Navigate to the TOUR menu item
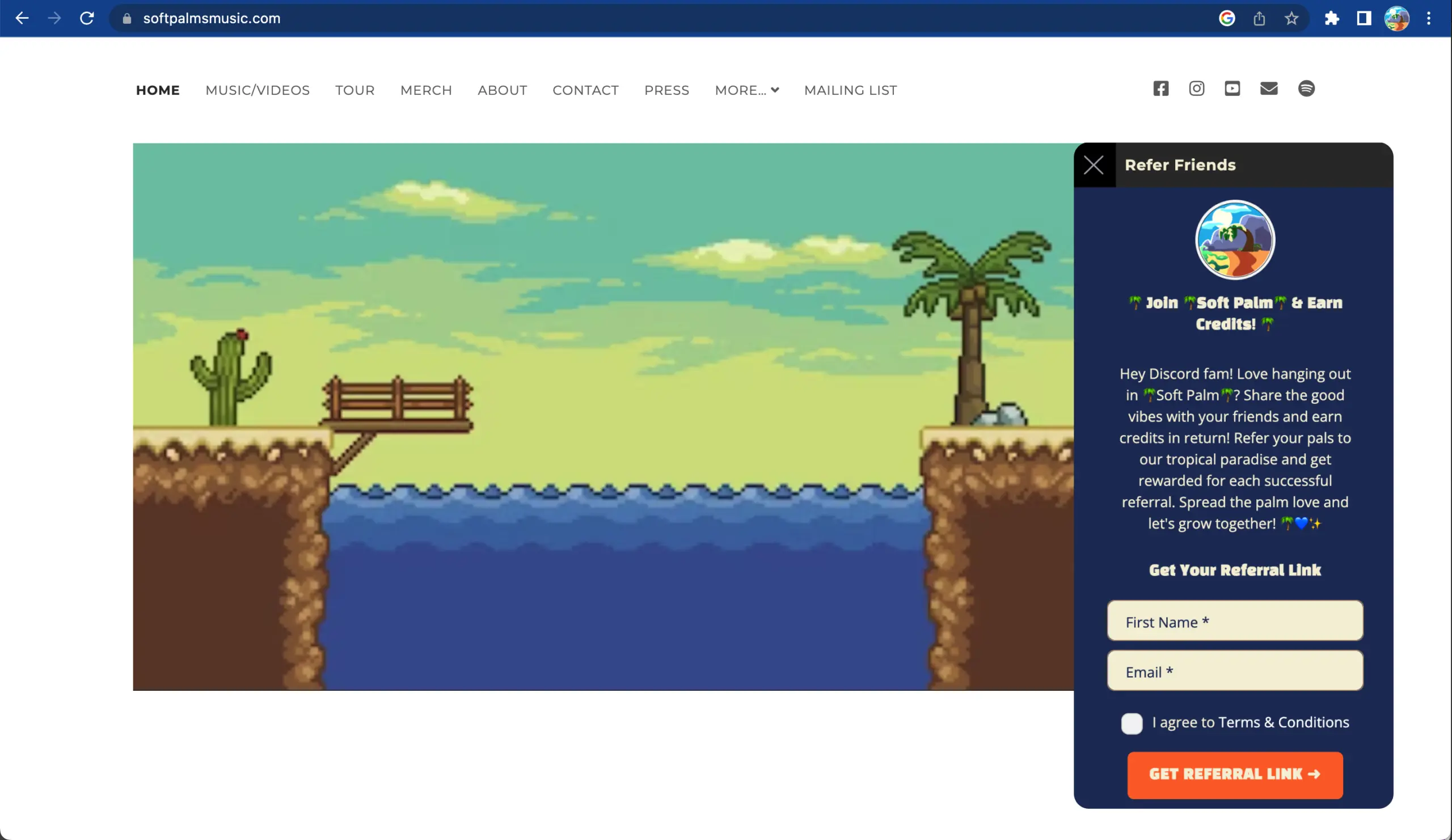The image size is (1452, 840). point(355,90)
